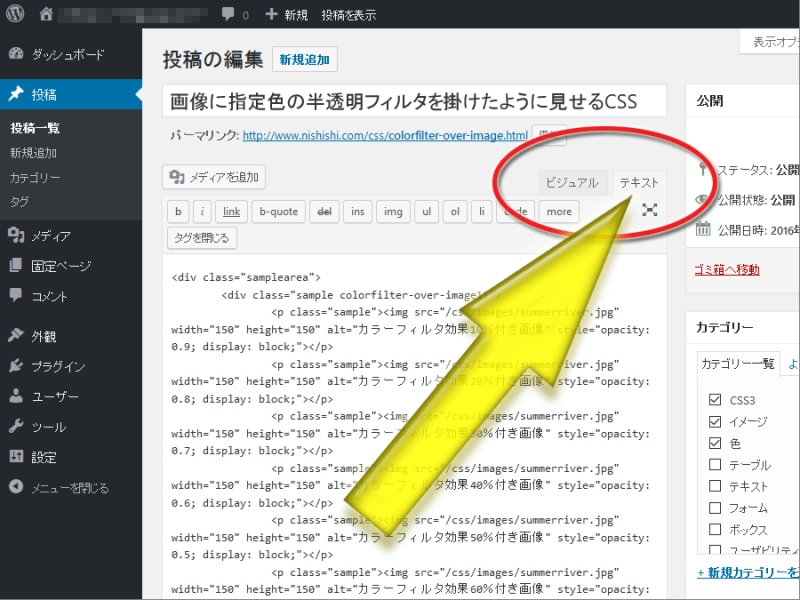Switch to the テキスト editor tab

click(x=639, y=182)
